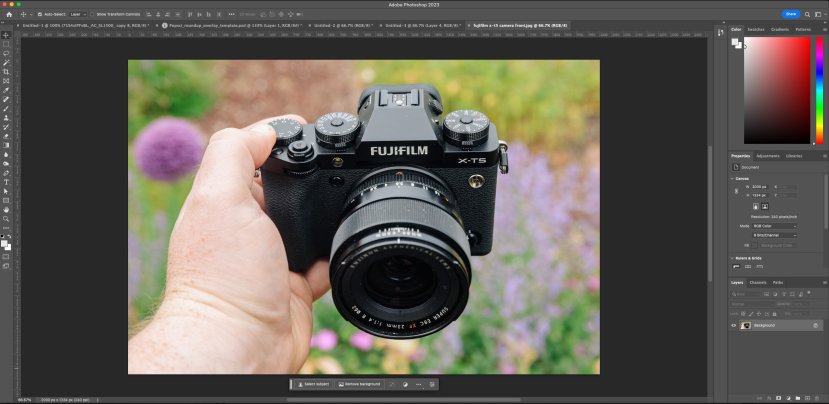Click the Remove background button
The width and height of the screenshot is (829, 404).
358,384
